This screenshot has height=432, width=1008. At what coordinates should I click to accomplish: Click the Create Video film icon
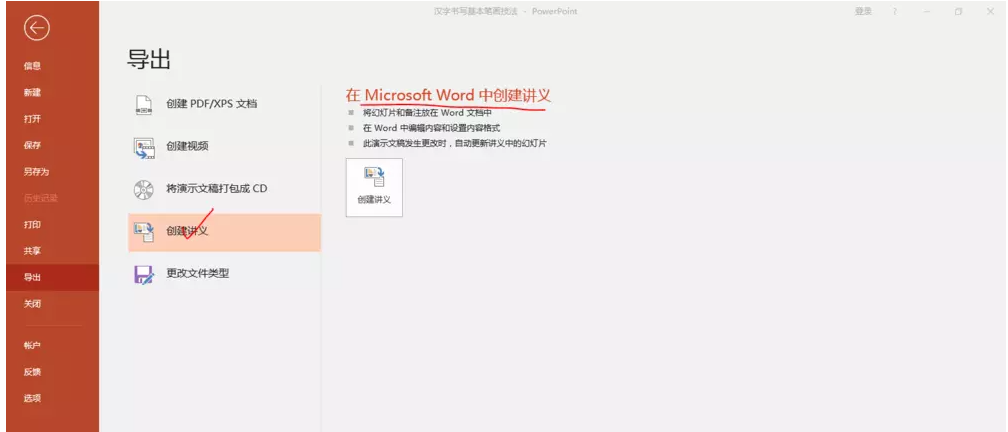[143, 147]
